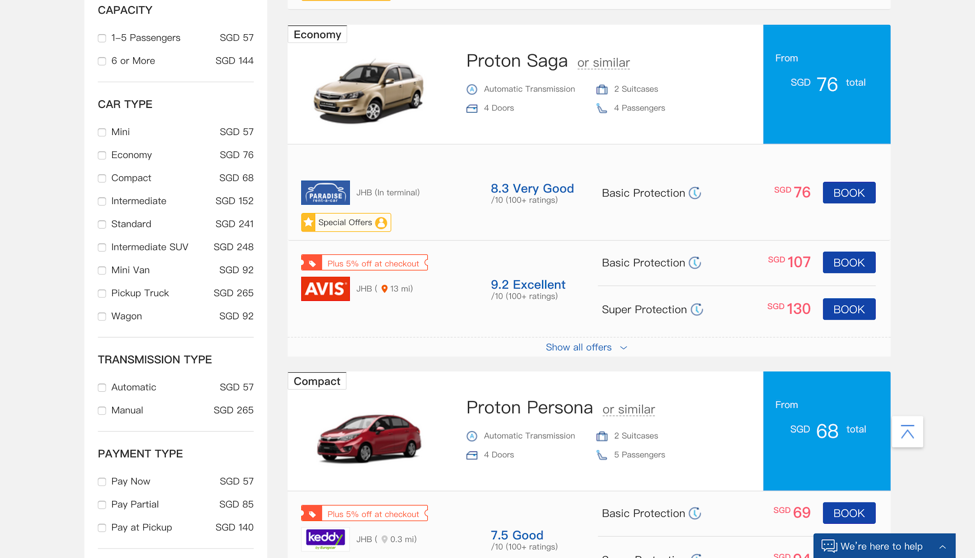
Task: Book the Paradise SGD 76 offer
Action: [x=849, y=193]
